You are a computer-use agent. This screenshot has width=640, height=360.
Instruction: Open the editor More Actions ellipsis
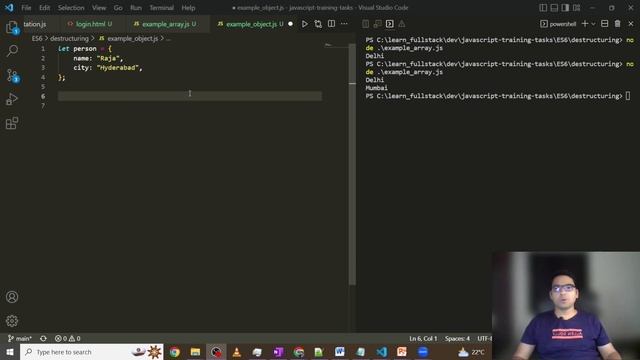pos(344,24)
